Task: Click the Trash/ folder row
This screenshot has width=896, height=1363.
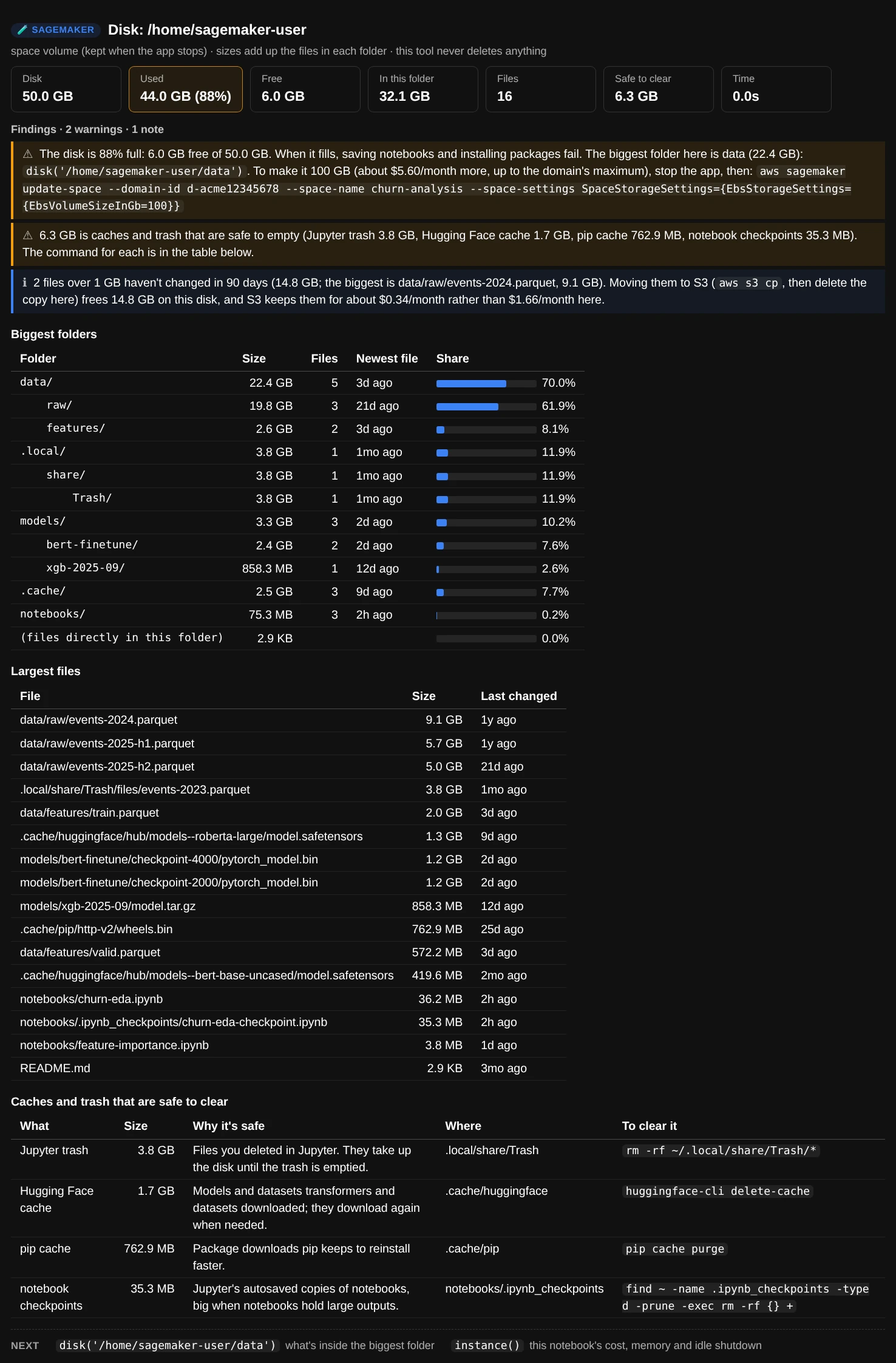Action: 297,499
